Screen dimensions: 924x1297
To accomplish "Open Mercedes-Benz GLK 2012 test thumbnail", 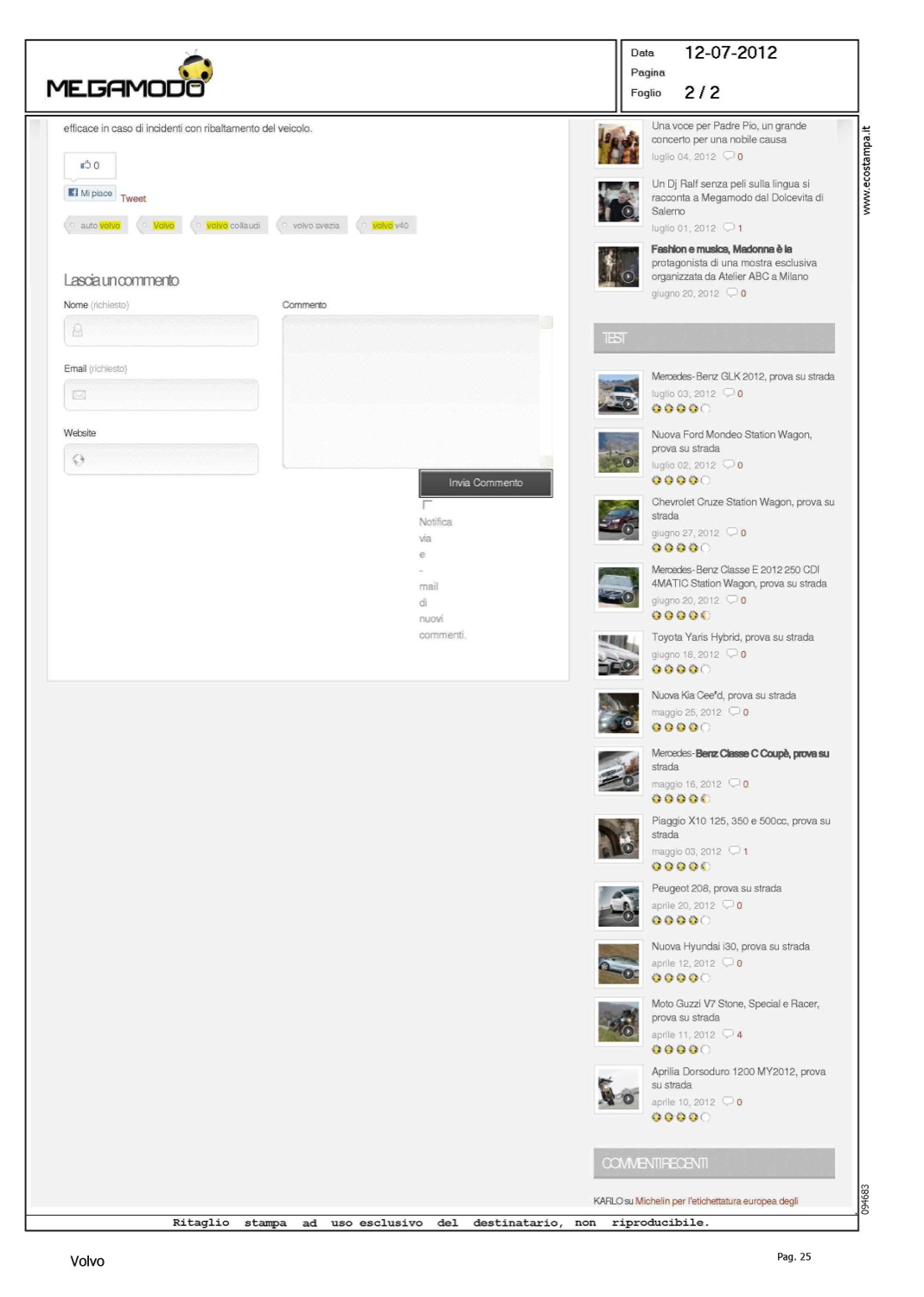I will point(618,394).
